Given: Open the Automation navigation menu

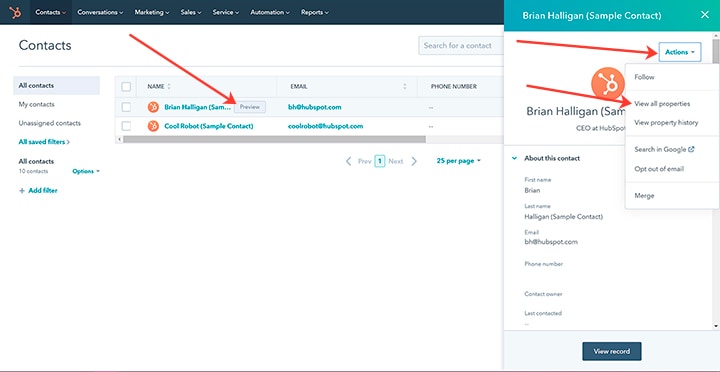Looking at the screenshot, I should click(270, 12).
